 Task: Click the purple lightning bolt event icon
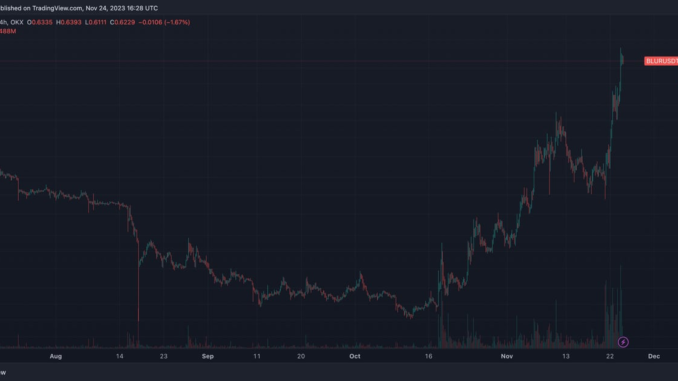click(x=623, y=342)
